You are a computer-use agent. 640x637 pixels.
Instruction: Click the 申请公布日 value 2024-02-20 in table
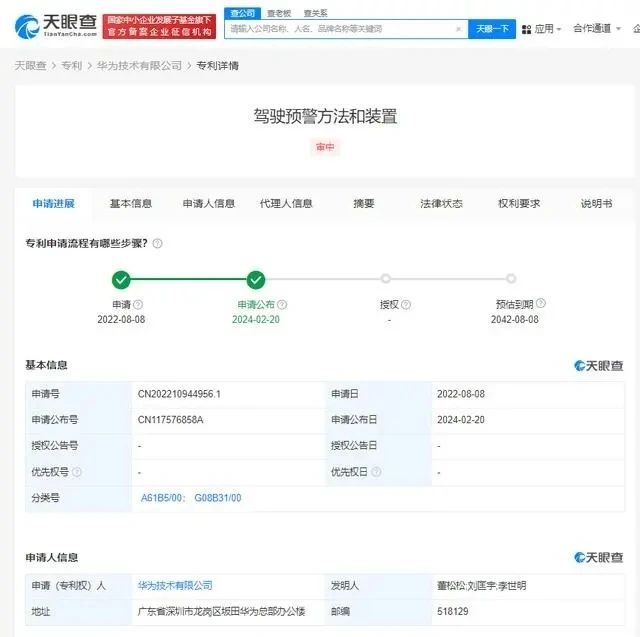pyautogui.click(x=461, y=420)
